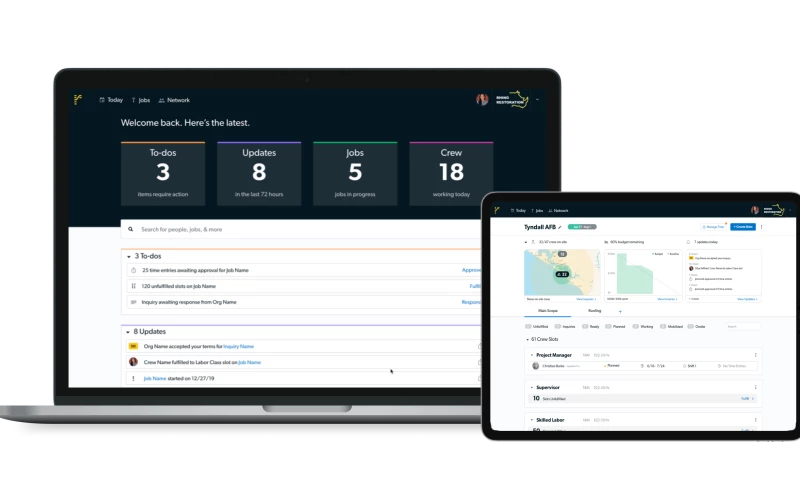This screenshot has height=480, width=800.
Task: Toggle the Unfulfilled filter on the tablet
Action: pos(529,326)
